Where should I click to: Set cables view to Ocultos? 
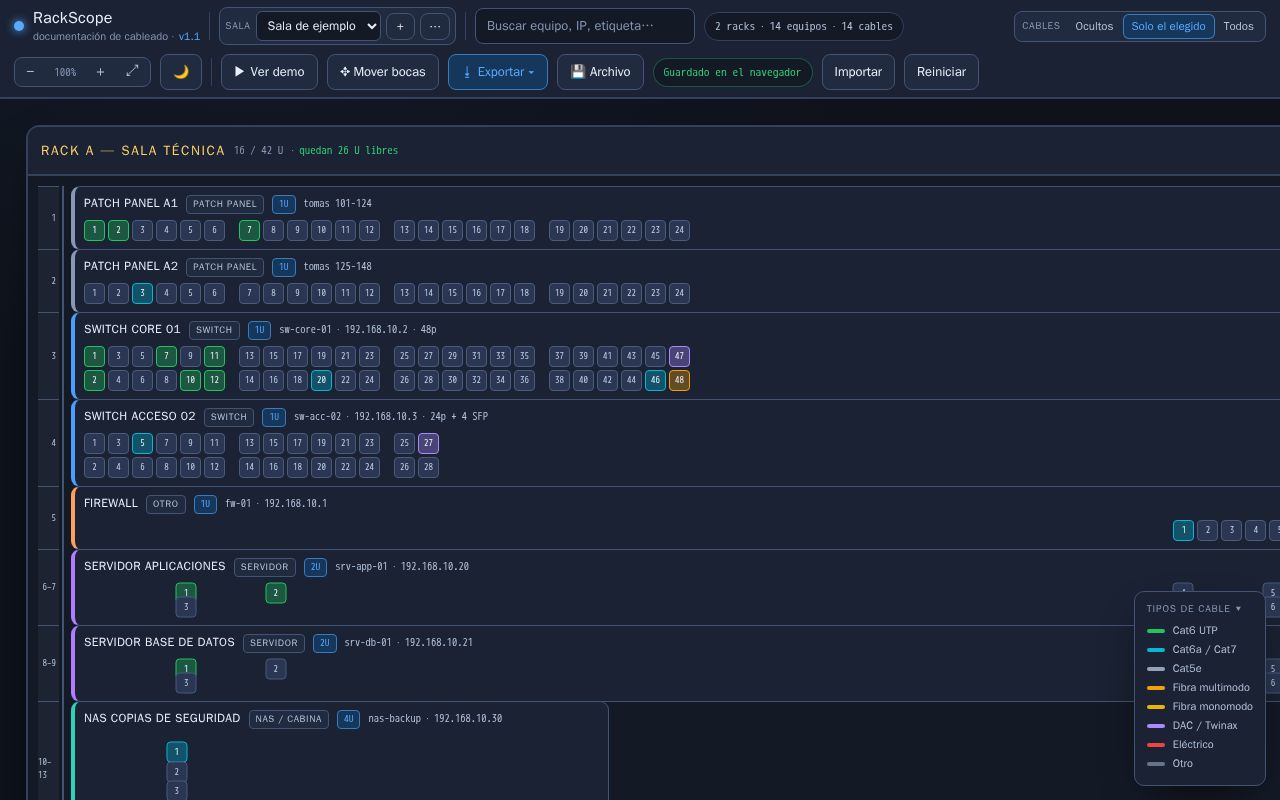coord(1094,26)
